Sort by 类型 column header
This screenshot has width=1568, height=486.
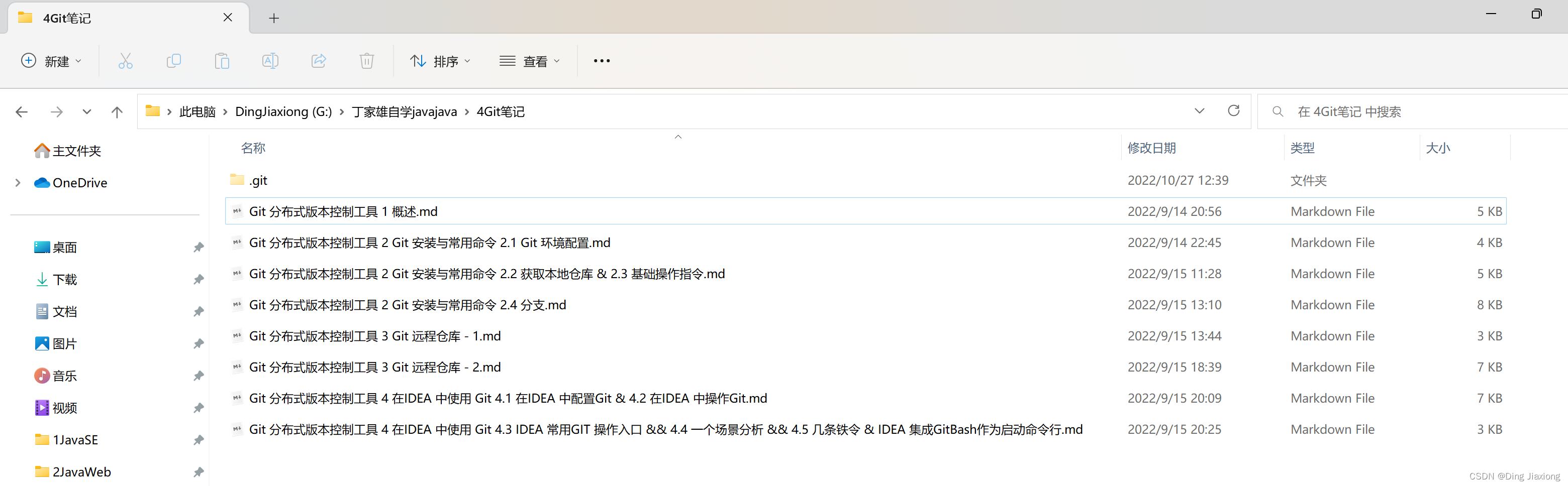[1302, 148]
